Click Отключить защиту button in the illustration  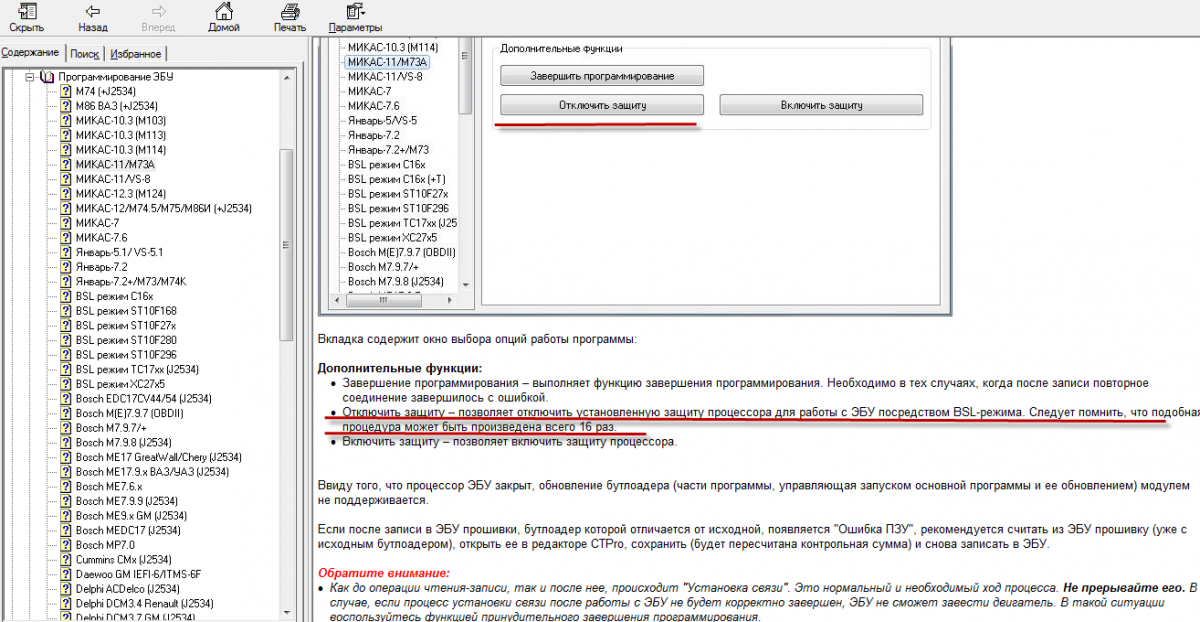click(x=602, y=105)
